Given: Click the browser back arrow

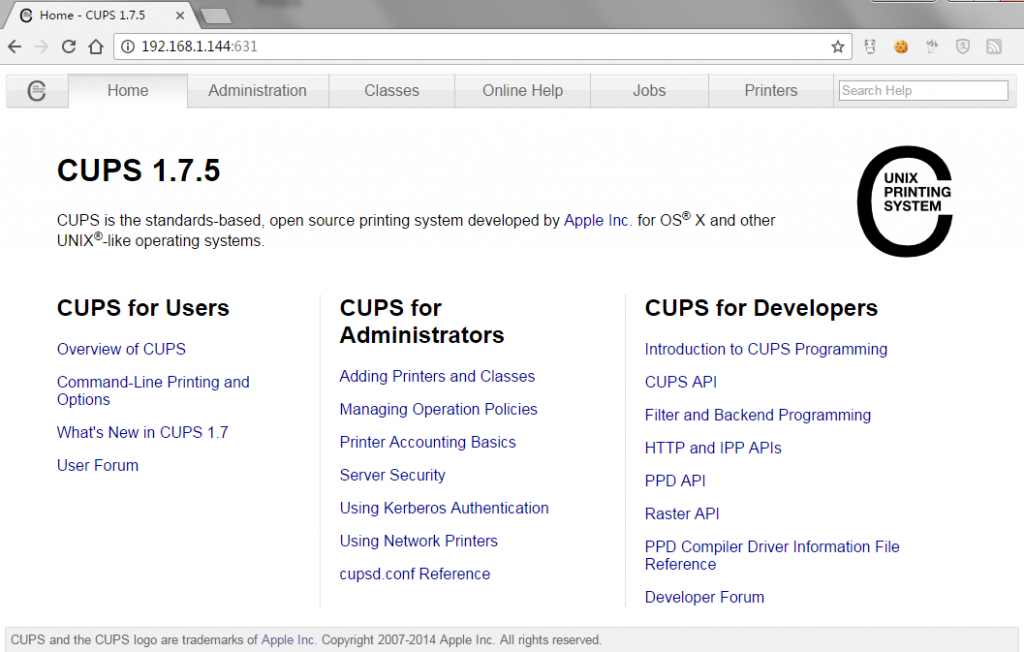Looking at the screenshot, I should tap(14, 46).
